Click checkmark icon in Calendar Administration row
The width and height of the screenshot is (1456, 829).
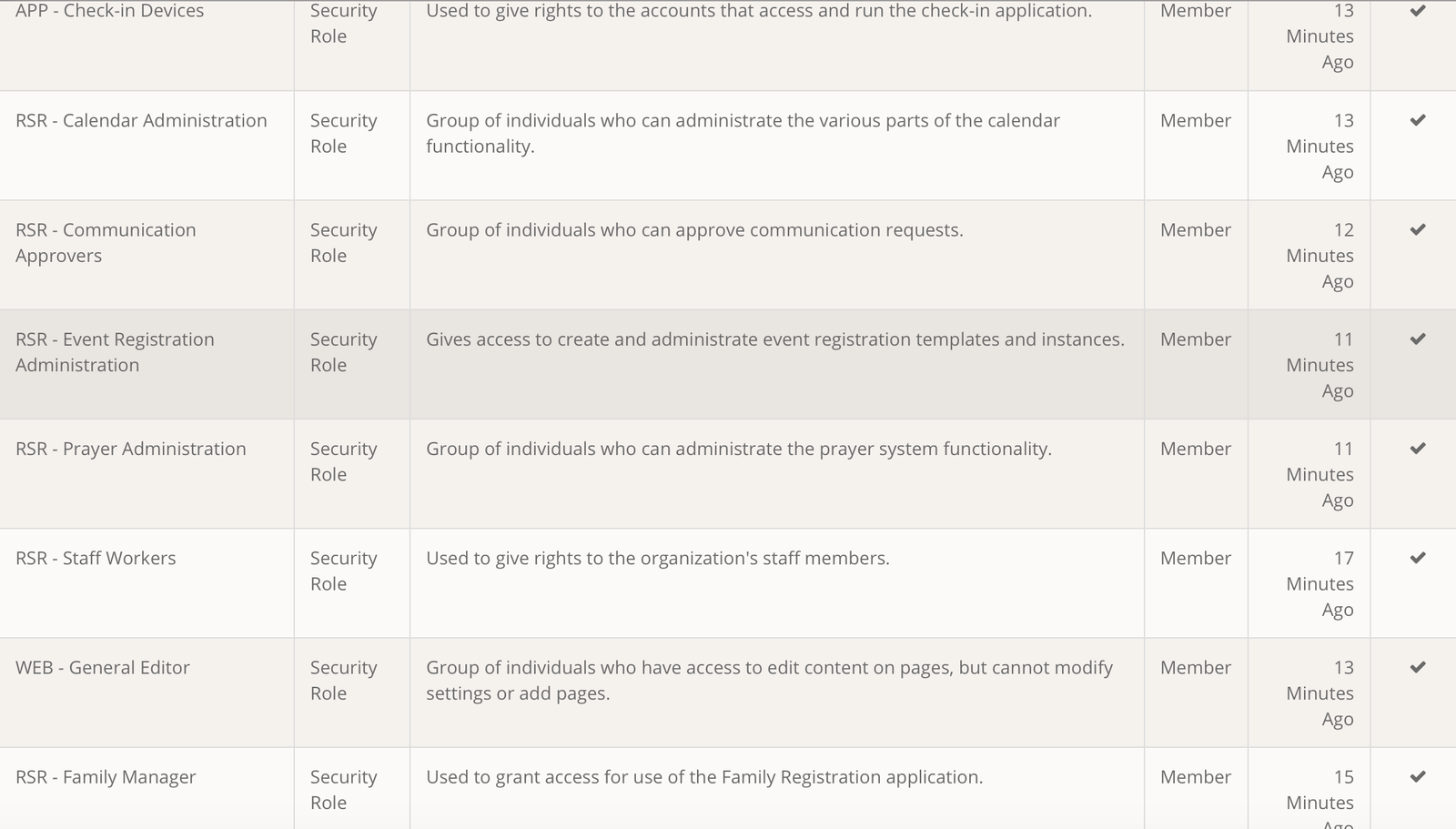(x=1417, y=120)
